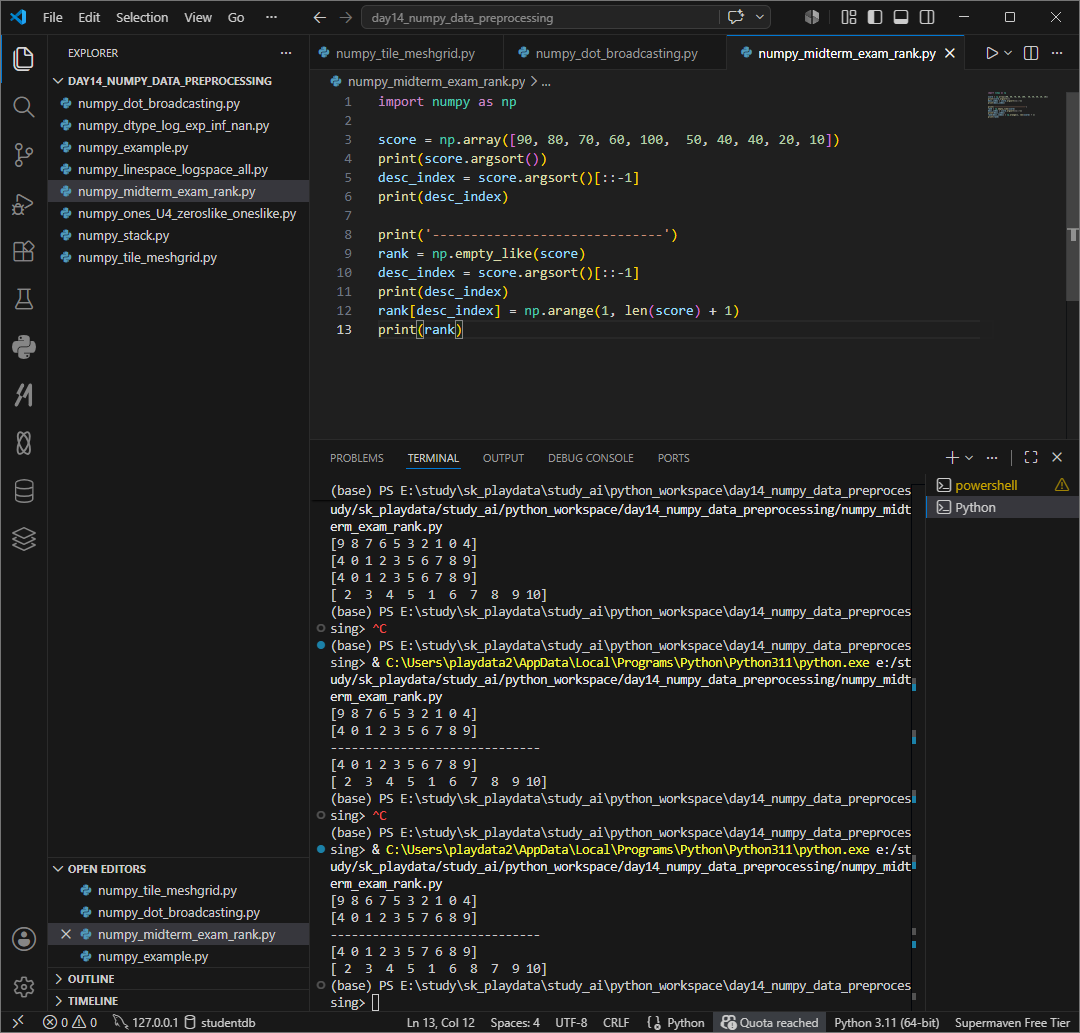Open the Python extension icon in activity bar
Viewport: 1080px width, 1033px height.
click(23, 347)
